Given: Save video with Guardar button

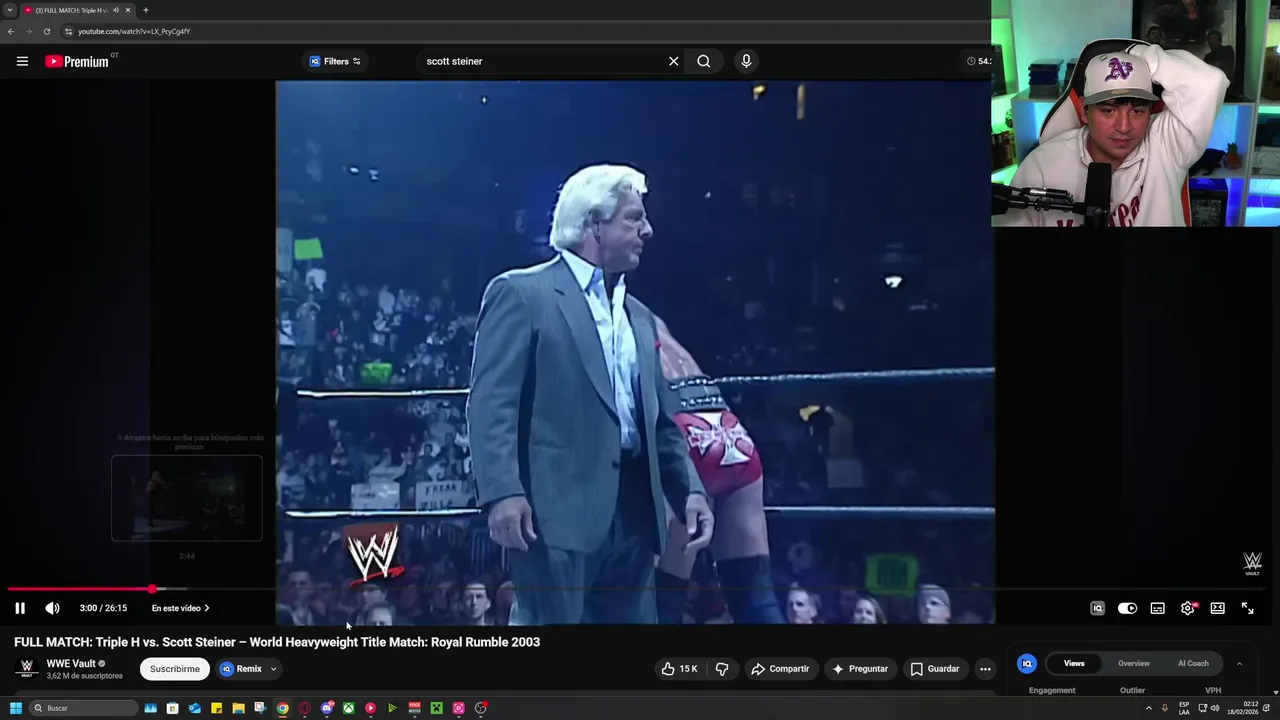Looking at the screenshot, I should pos(935,669).
